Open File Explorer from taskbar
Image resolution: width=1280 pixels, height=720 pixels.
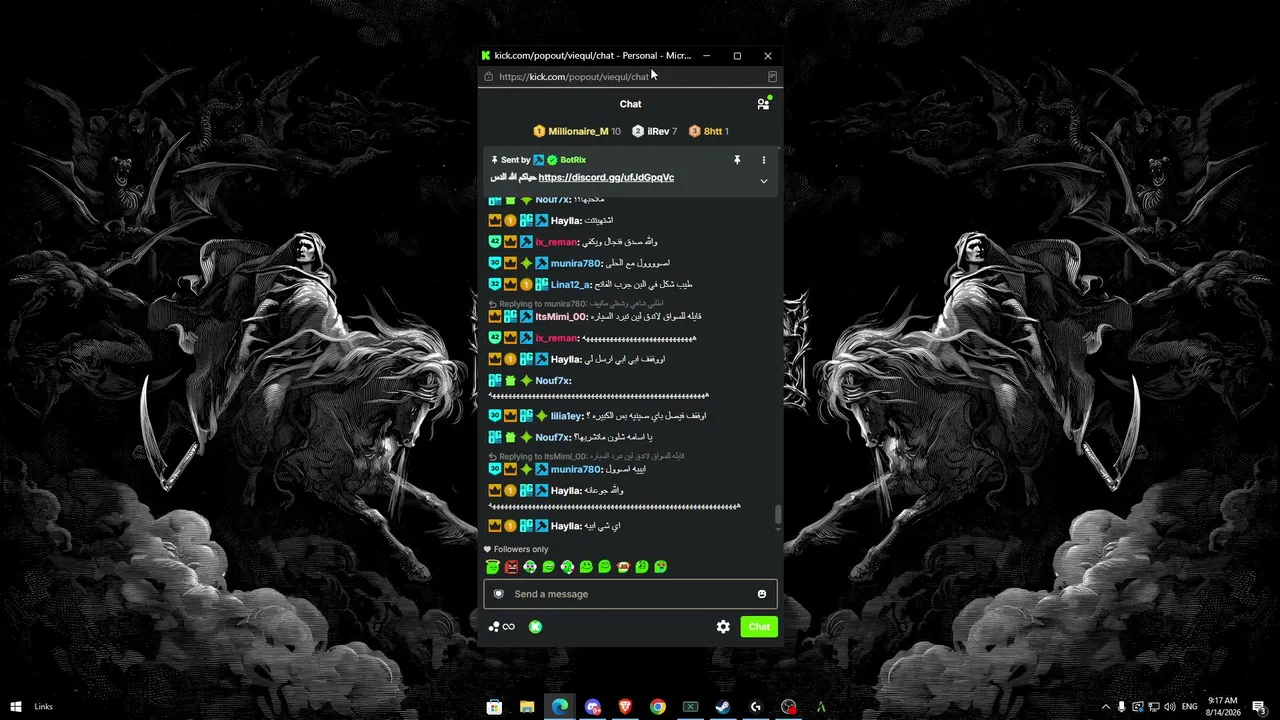click(x=527, y=707)
